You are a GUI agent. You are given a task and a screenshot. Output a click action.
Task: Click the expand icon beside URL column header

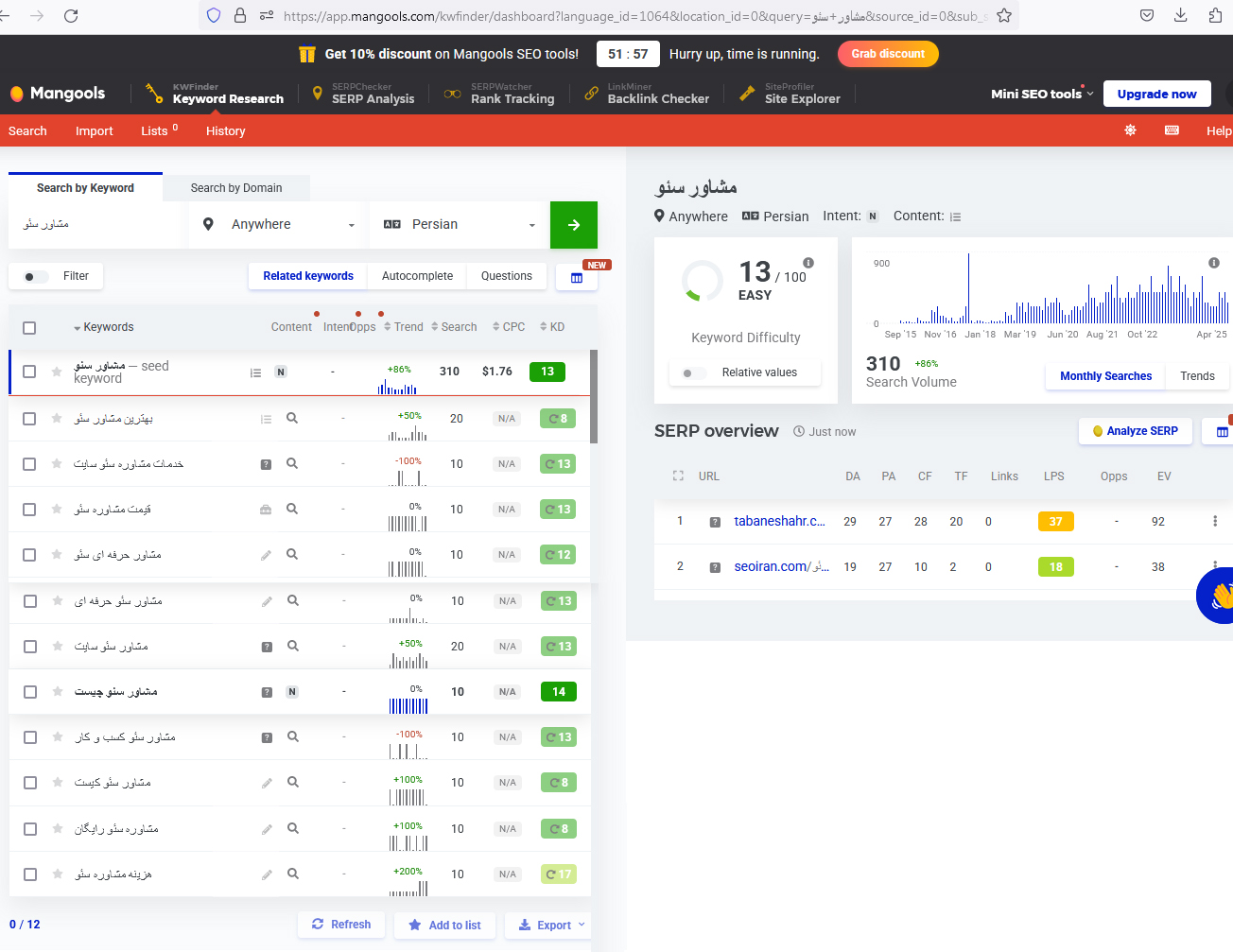coord(678,476)
